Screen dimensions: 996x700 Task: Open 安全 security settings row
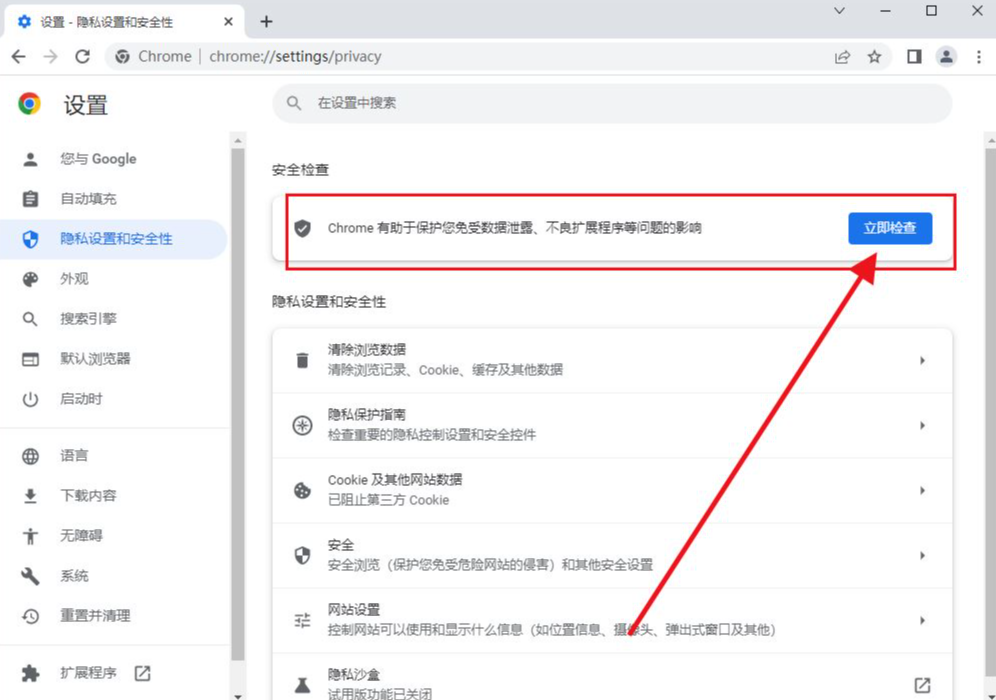pyautogui.click(x=612, y=555)
